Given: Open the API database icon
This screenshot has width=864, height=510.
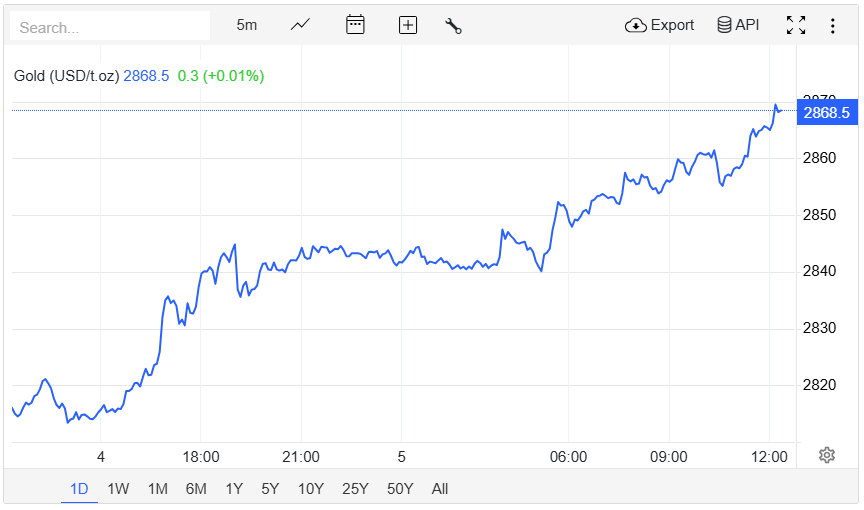Looking at the screenshot, I should [738, 25].
